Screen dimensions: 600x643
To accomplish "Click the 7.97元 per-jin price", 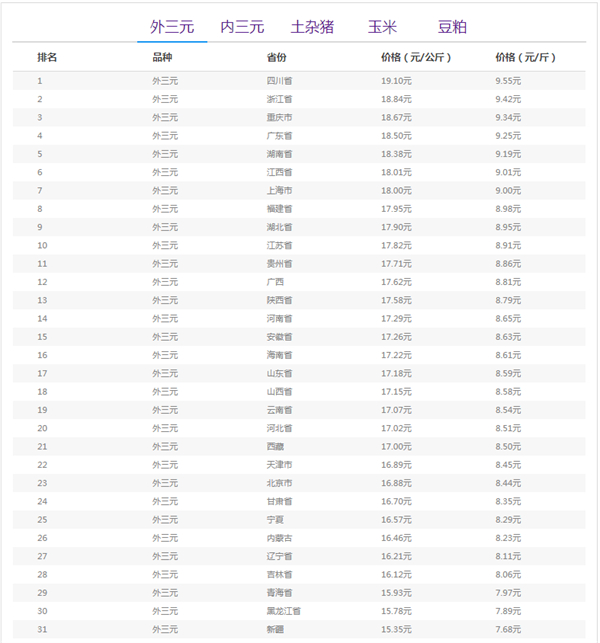I will 508,593.
